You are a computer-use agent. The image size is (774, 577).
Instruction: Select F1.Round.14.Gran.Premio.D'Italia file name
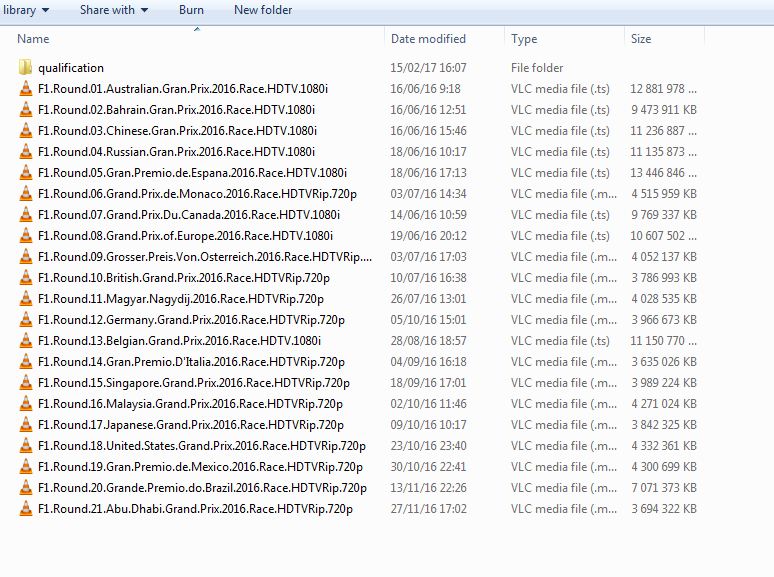(191, 362)
